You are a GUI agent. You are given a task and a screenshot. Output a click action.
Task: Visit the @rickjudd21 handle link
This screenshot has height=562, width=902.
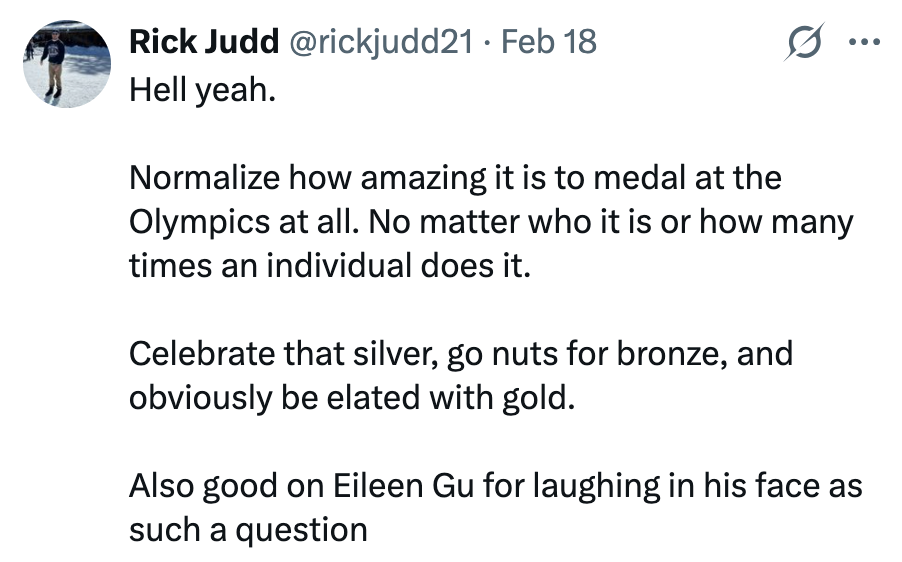(379, 41)
